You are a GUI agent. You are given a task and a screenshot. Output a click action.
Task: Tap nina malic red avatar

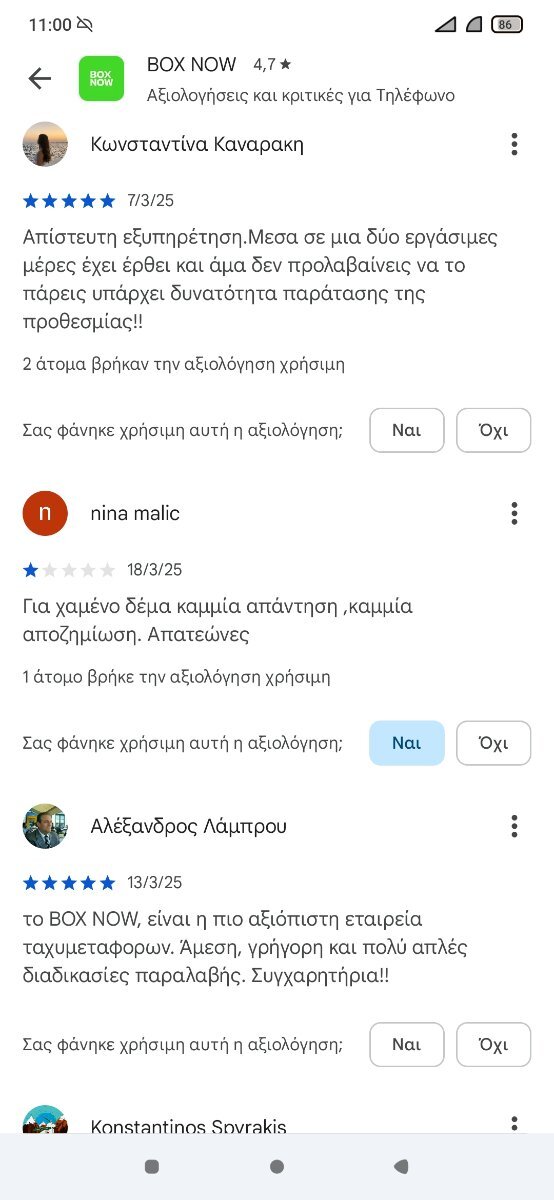tap(45, 514)
